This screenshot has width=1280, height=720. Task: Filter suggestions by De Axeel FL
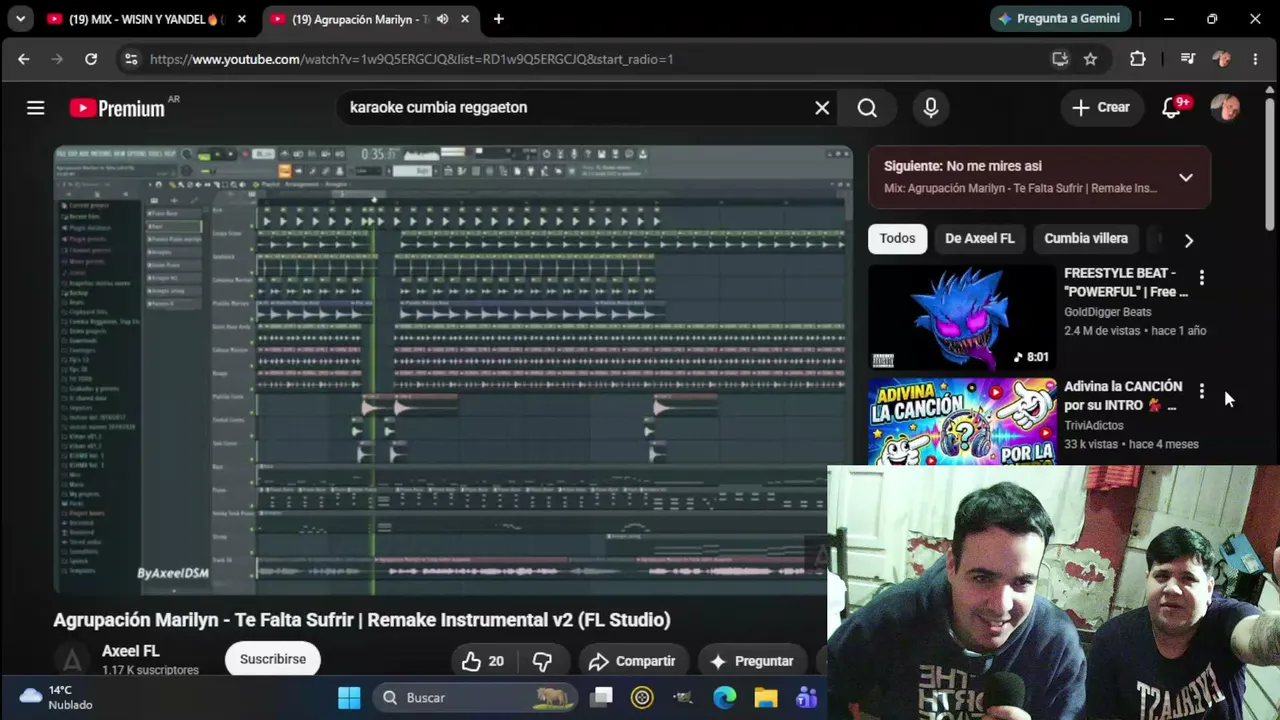pyautogui.click(x=980, y=238)
